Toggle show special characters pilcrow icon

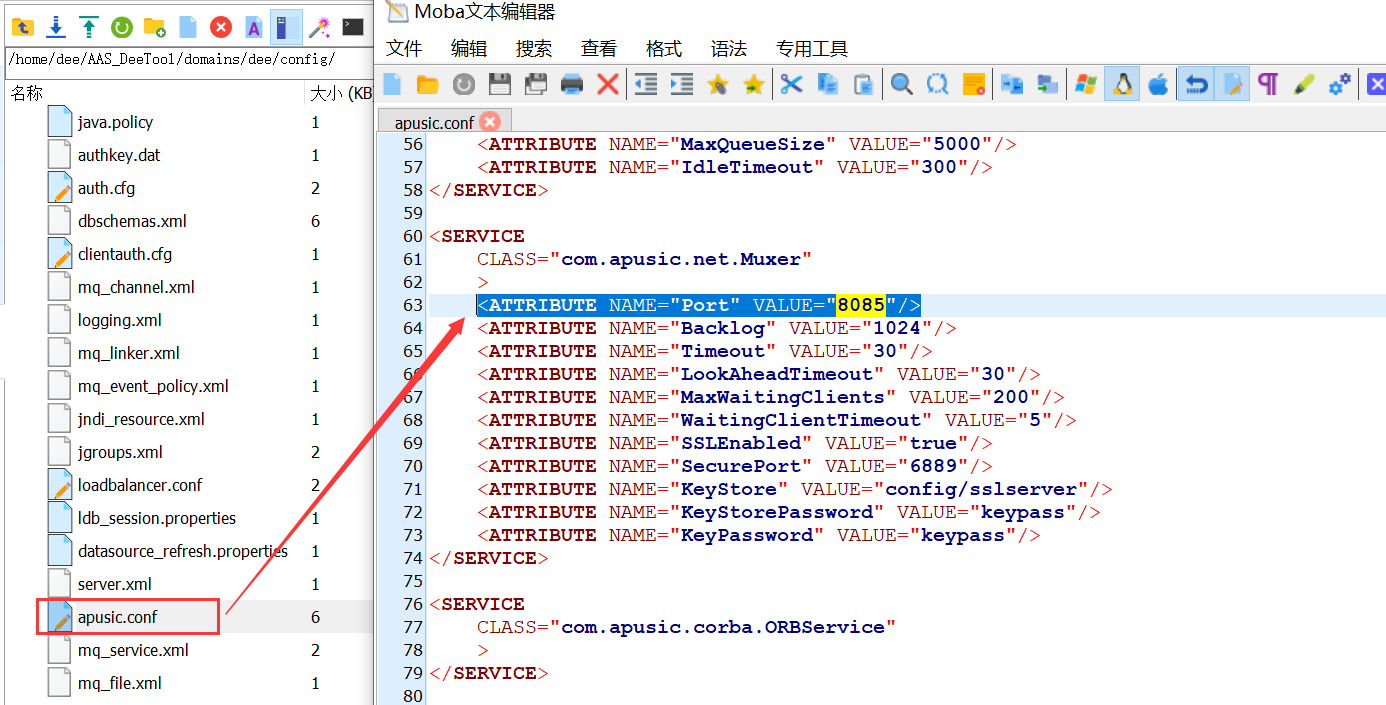(1268, 85)
